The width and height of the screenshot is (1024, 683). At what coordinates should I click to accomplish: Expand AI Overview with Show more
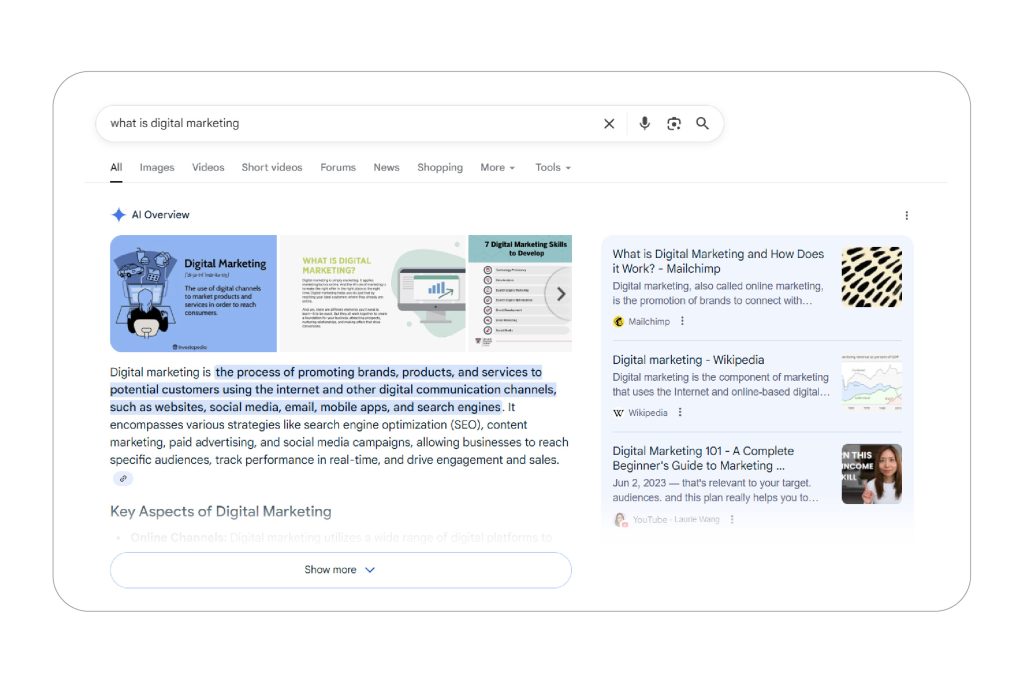pos(341,570)
